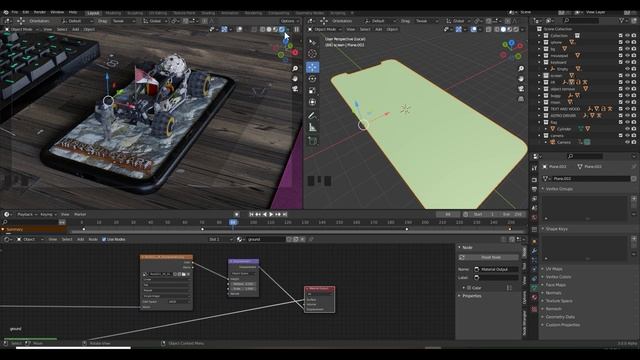Viewport: 640px width, 360px height.
Task: Select the Transform tool in right viewport
Action: pos(312,102)
